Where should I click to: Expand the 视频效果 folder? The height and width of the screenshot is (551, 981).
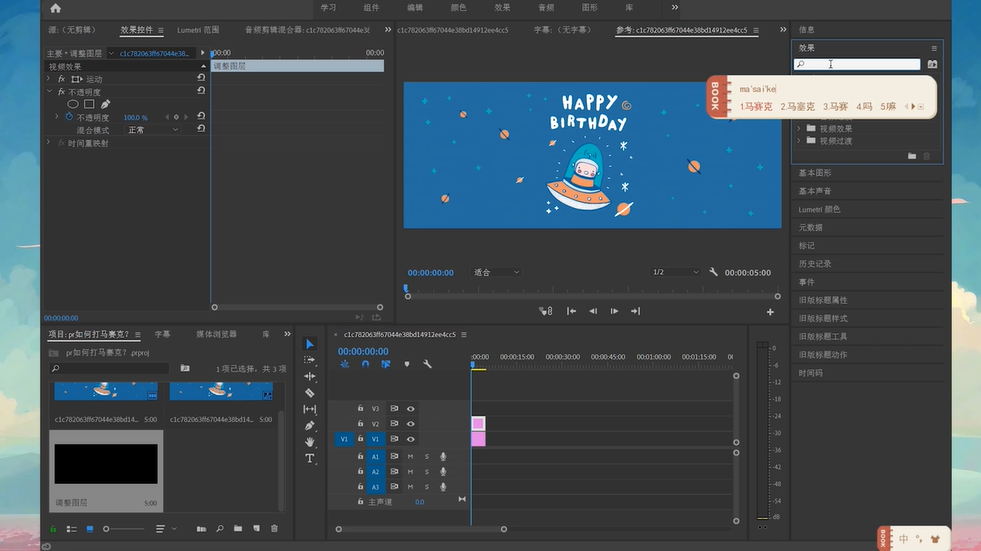click(x=799, y=128)
